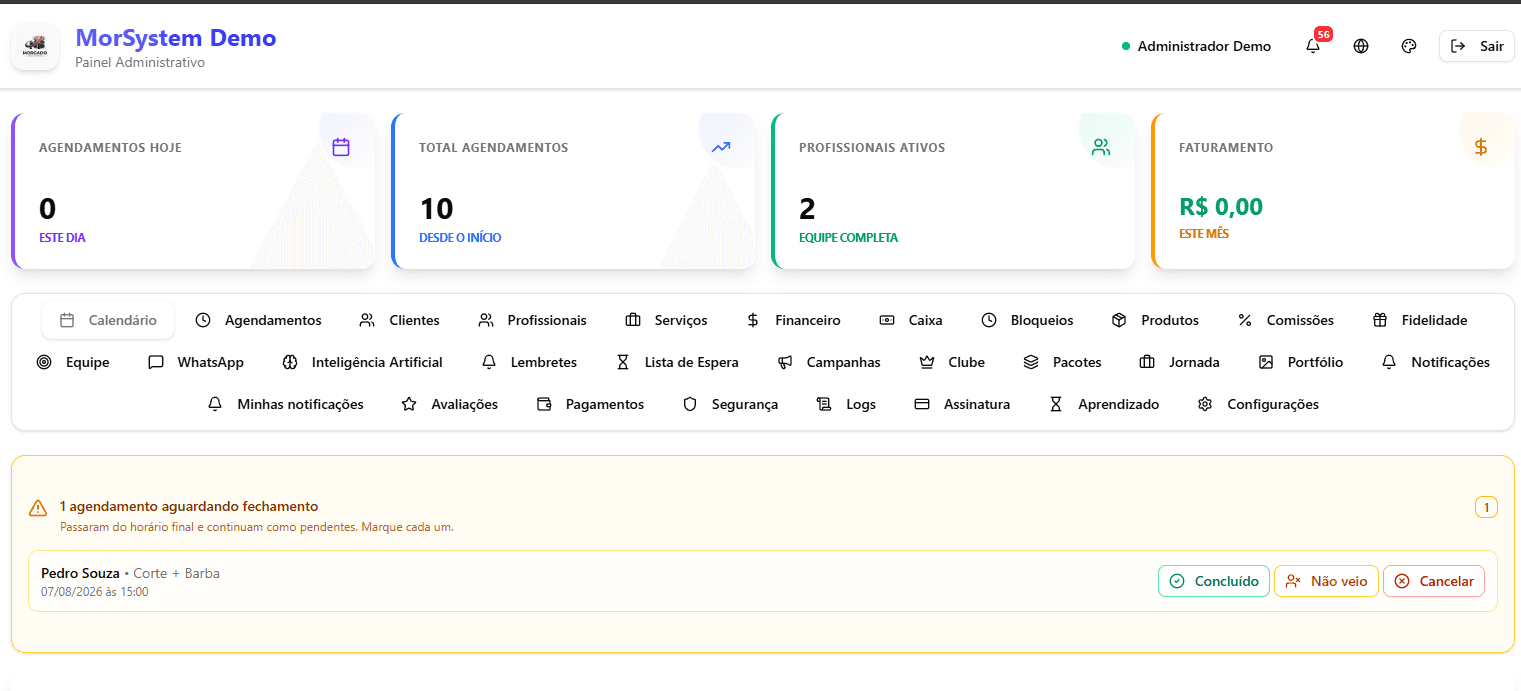Click the Pacotes layers icon
The height and width of the screenshot is (691, 1521).
(1031, 362)
